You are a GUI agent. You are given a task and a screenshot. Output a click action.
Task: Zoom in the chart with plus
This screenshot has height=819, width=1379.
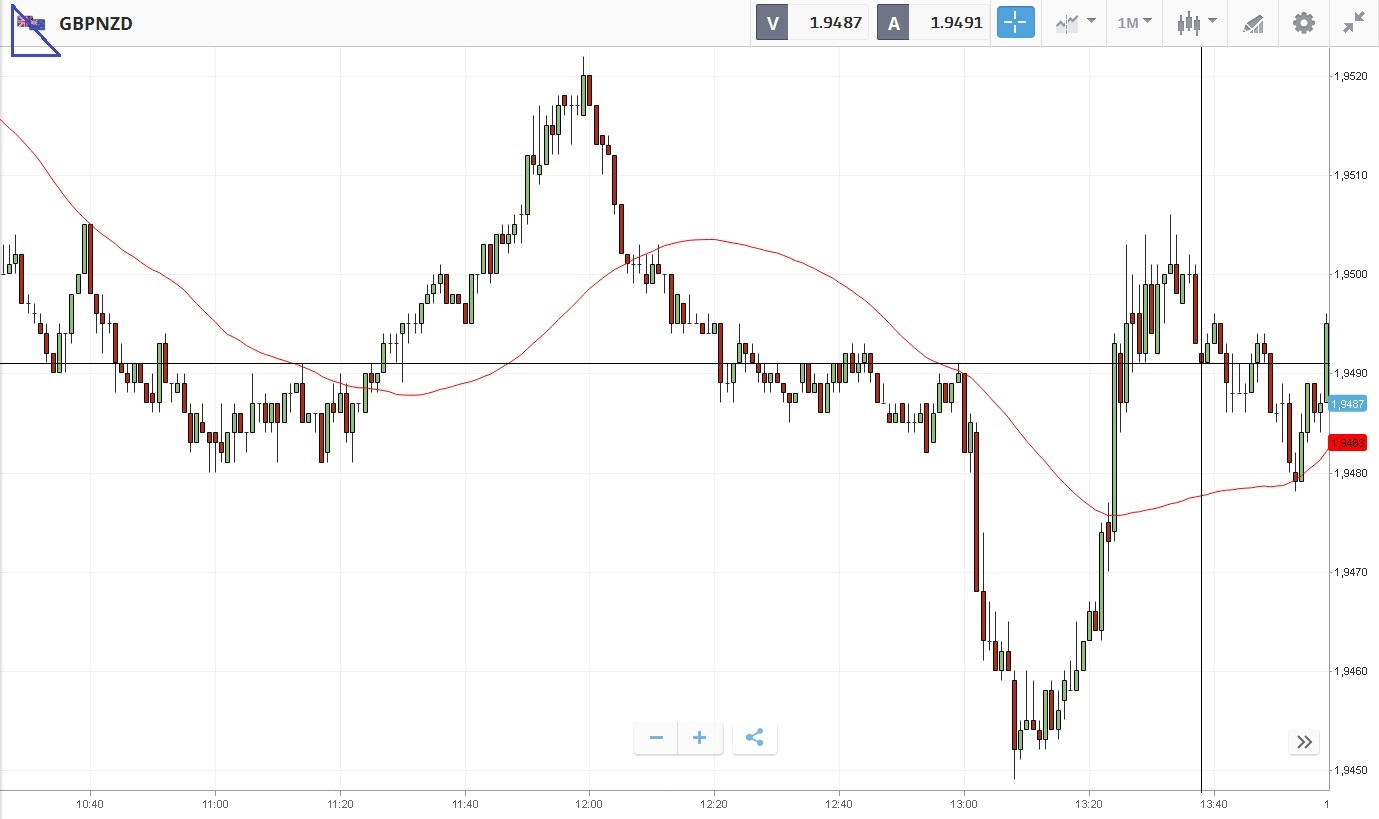point(700,738)
